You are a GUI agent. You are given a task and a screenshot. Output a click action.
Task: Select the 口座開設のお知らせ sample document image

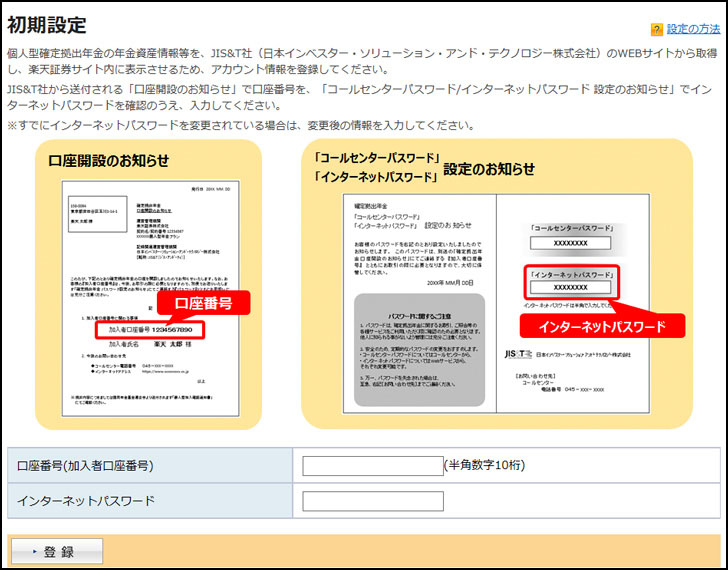[149, 298]
